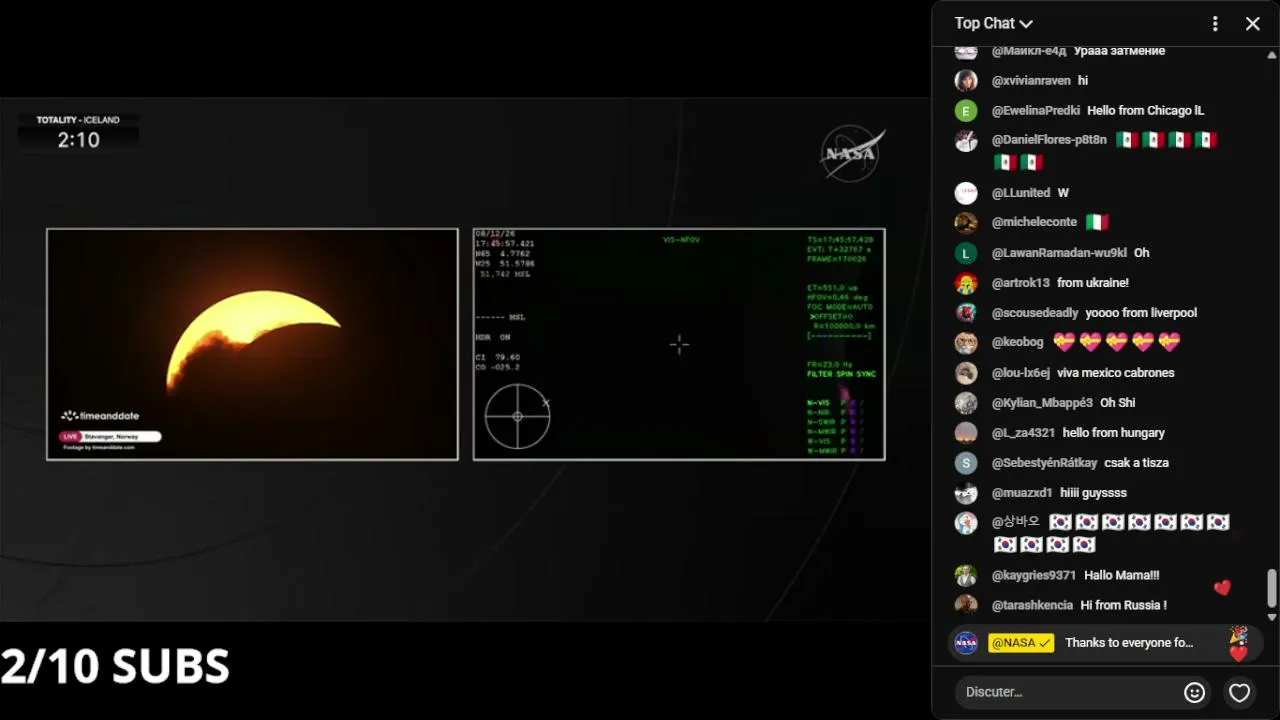Open the @LLunited username

1021,193
